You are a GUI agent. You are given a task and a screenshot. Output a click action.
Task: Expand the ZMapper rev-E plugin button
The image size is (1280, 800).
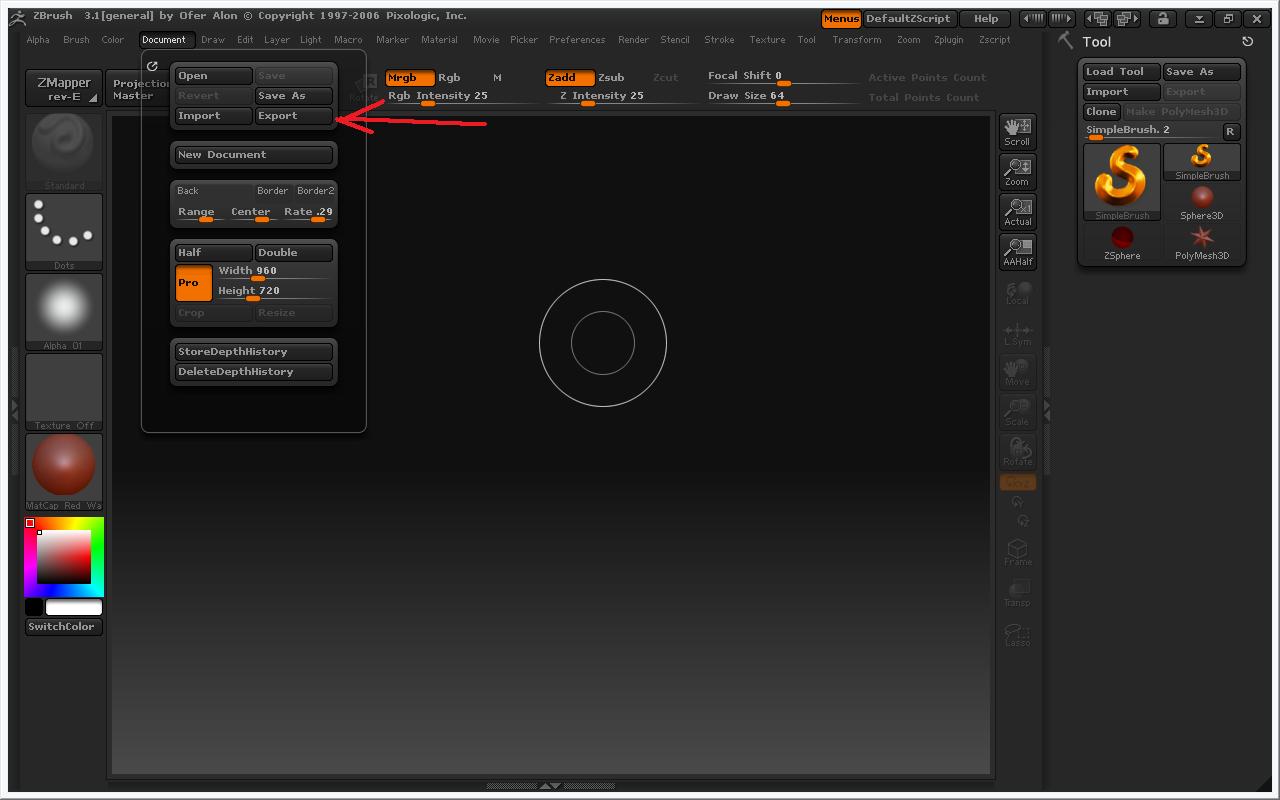(64, 89)
